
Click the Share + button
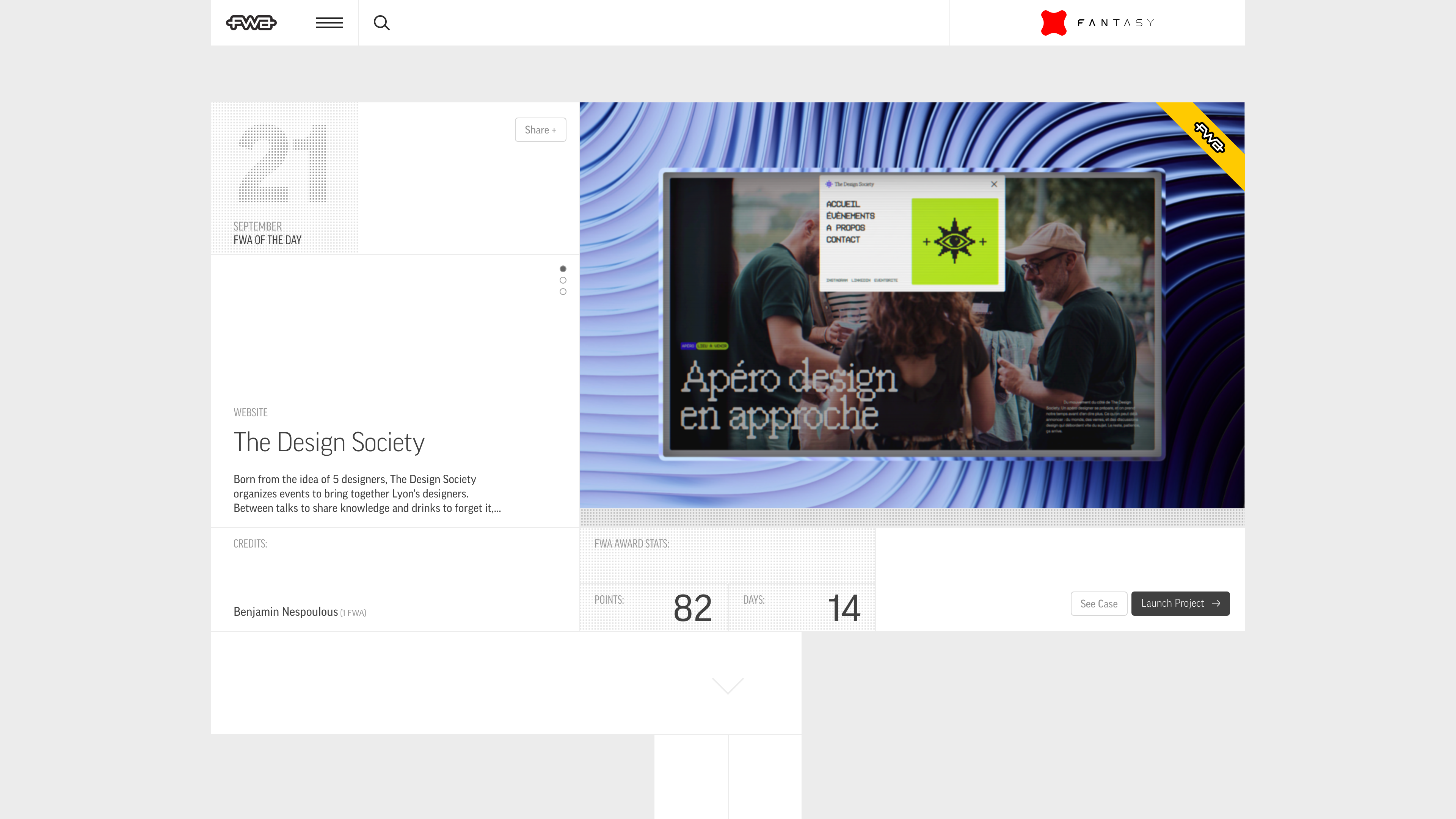click(540, 130)
